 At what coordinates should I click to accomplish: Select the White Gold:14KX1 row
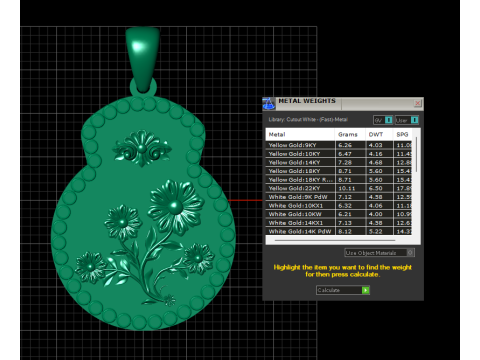(339, 223)
